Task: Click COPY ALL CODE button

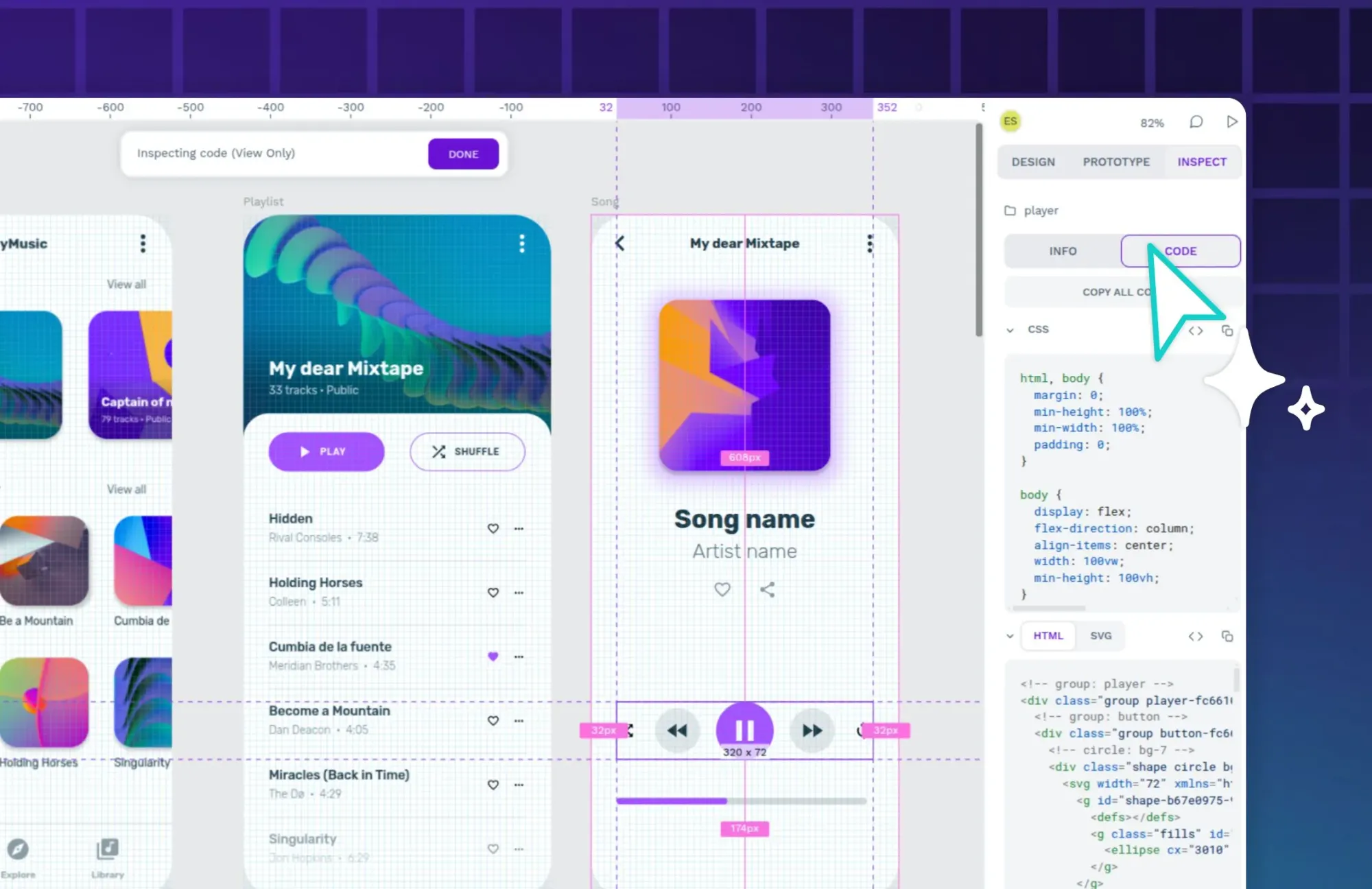Action: 1124,292
